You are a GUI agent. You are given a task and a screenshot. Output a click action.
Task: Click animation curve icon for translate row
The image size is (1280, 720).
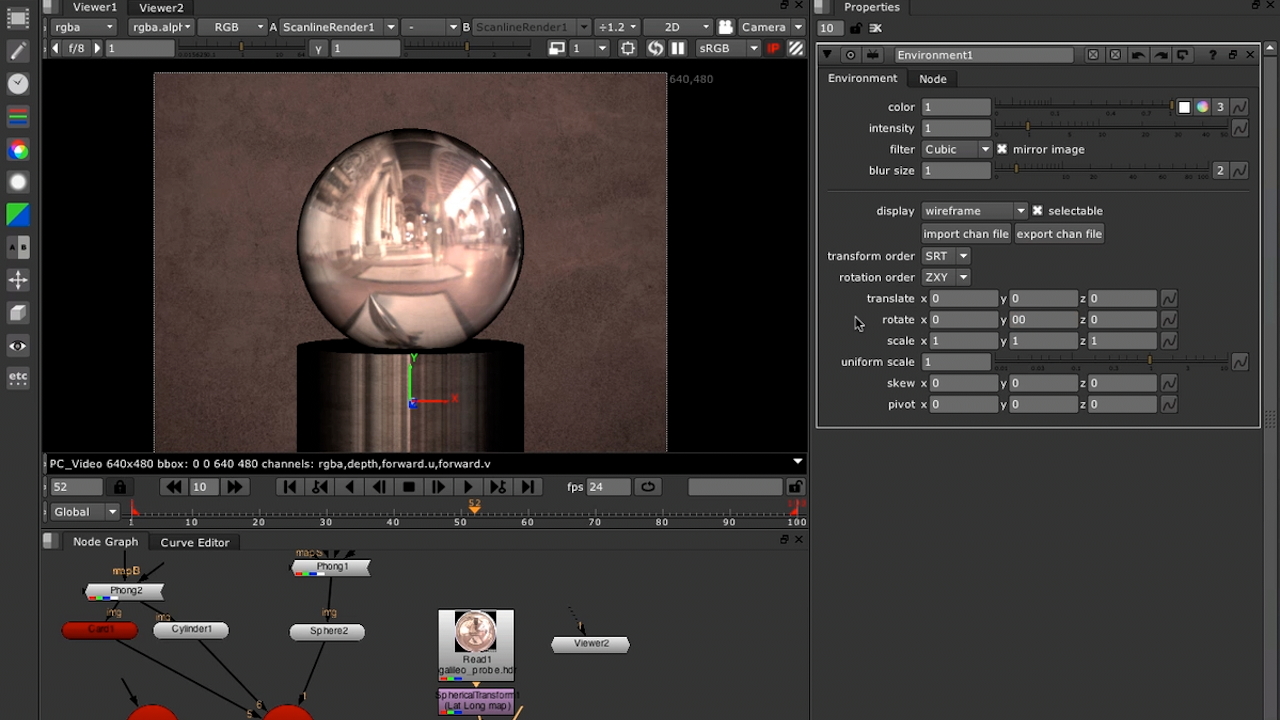(1169, 298)
